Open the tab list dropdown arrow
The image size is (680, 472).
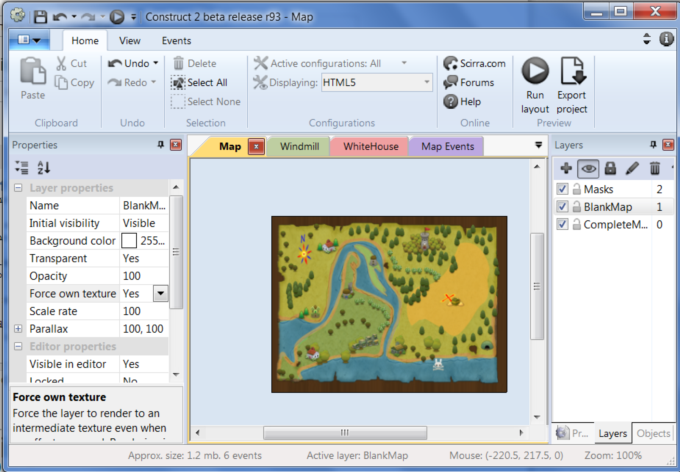(538, 145)
